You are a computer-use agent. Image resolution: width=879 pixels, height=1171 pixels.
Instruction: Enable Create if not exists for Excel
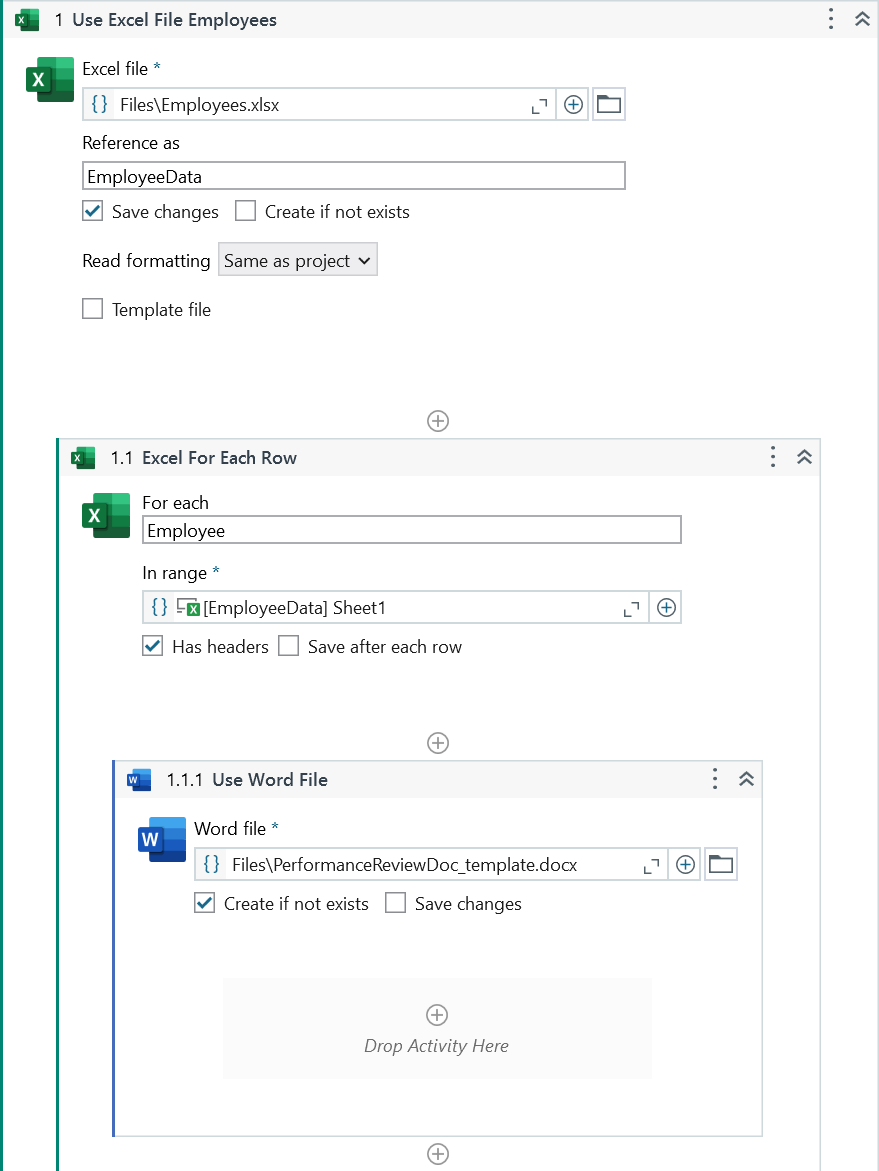click(x=246, y=211)
